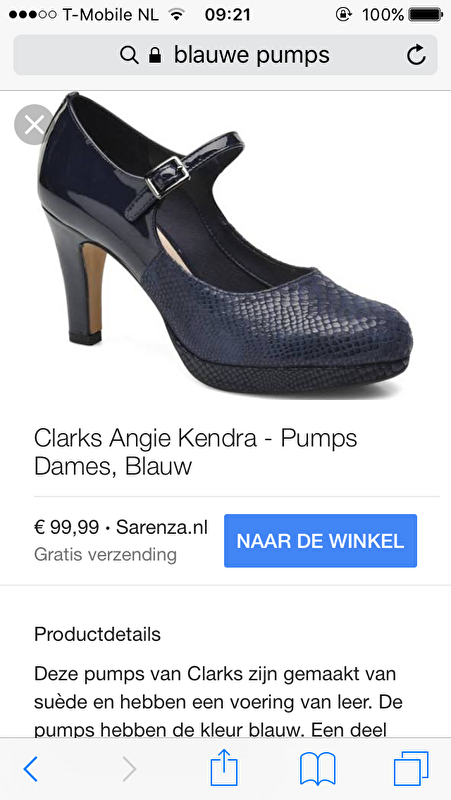Open the share sheet icon

pyautogui.click(x=224, y=767)
